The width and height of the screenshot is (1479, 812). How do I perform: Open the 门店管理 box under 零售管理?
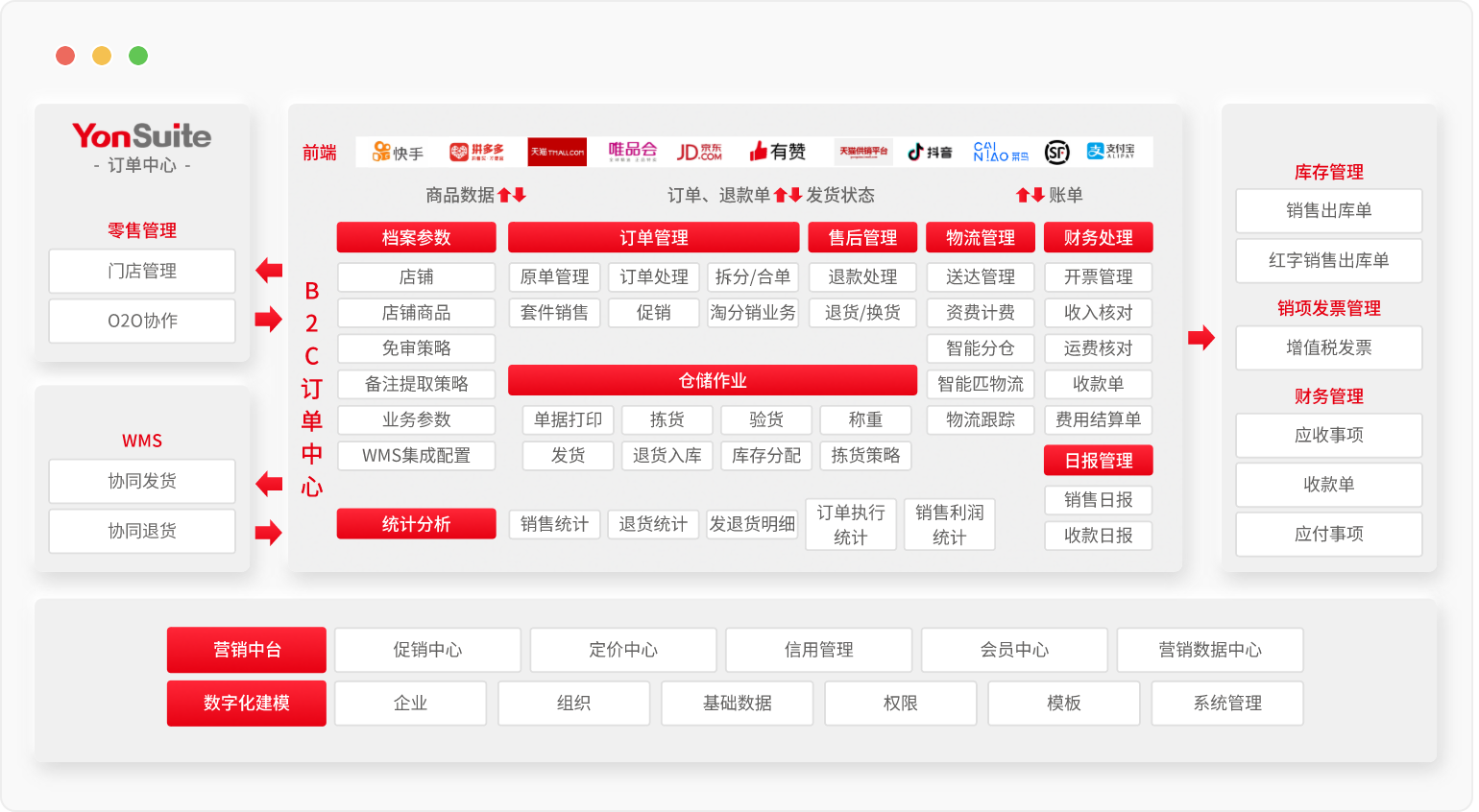pos(142,271)
